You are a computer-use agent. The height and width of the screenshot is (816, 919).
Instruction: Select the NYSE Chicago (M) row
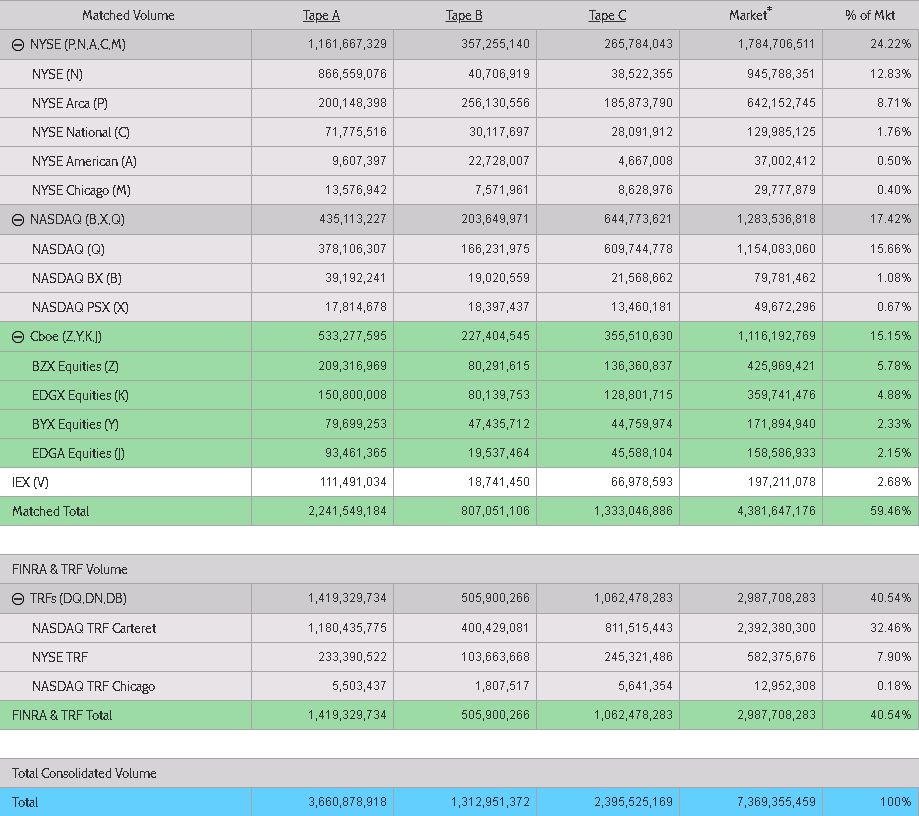[460, 191]
